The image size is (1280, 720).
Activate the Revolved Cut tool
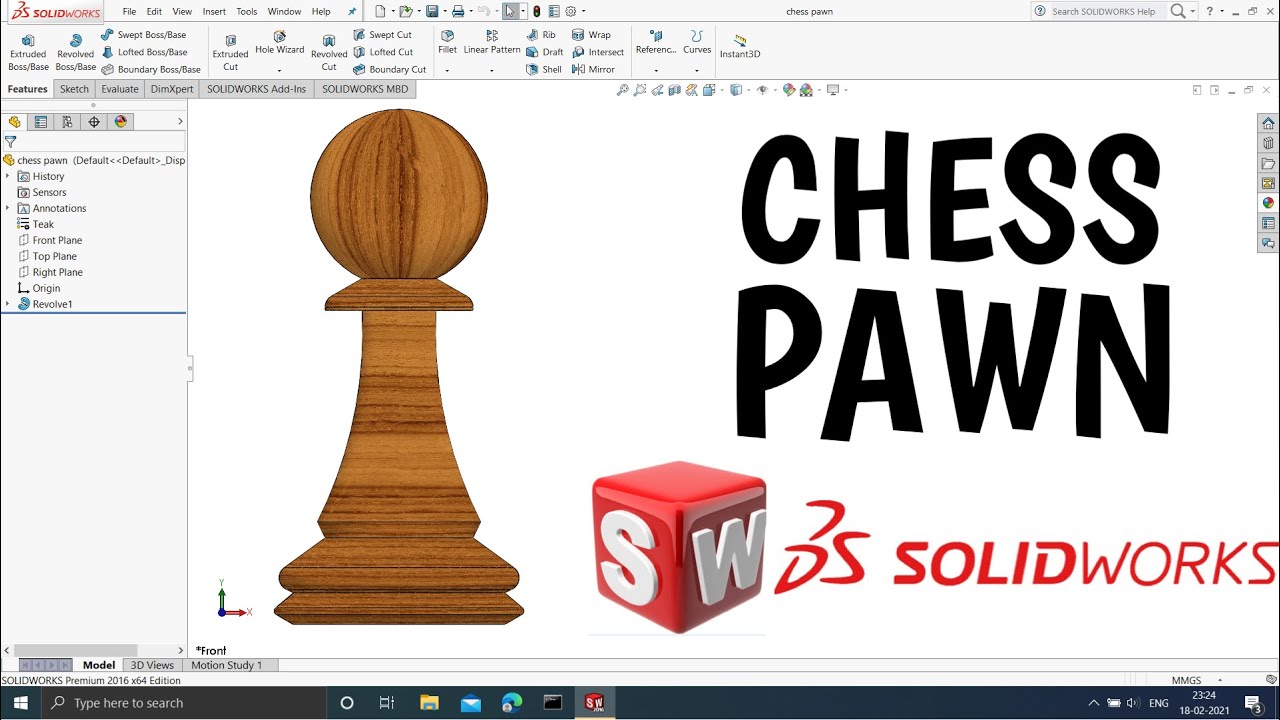[x=329, y=52]
